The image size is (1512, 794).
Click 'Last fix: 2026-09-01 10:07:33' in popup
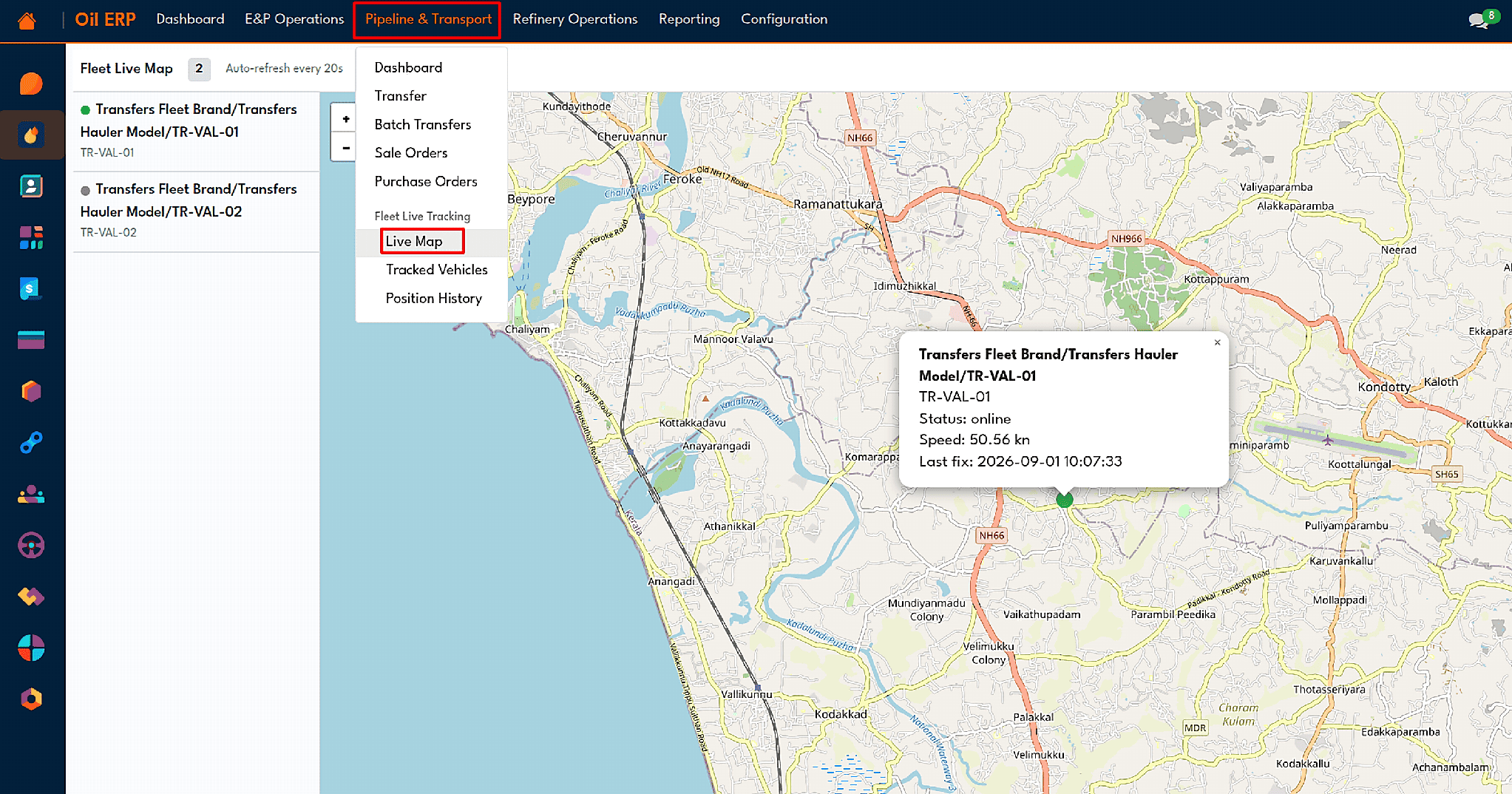click(x=1020, y=461)
